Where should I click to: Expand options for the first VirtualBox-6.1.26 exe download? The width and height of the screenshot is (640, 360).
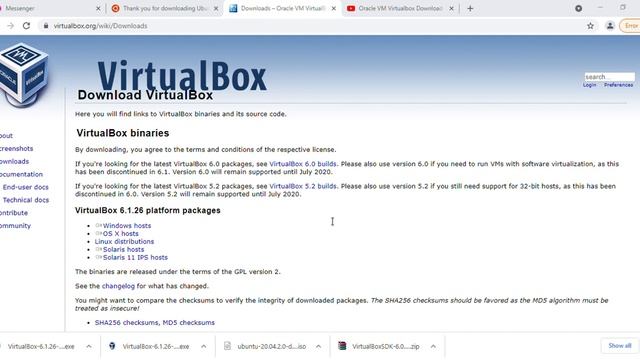(89, 346)
